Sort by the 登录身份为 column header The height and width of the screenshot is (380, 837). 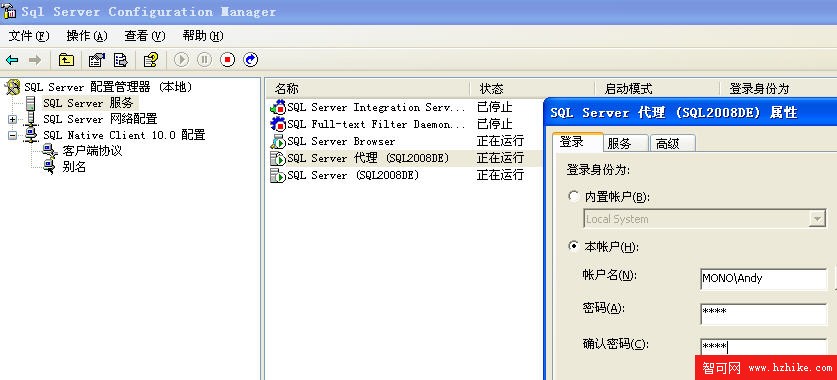click(778, 89)
